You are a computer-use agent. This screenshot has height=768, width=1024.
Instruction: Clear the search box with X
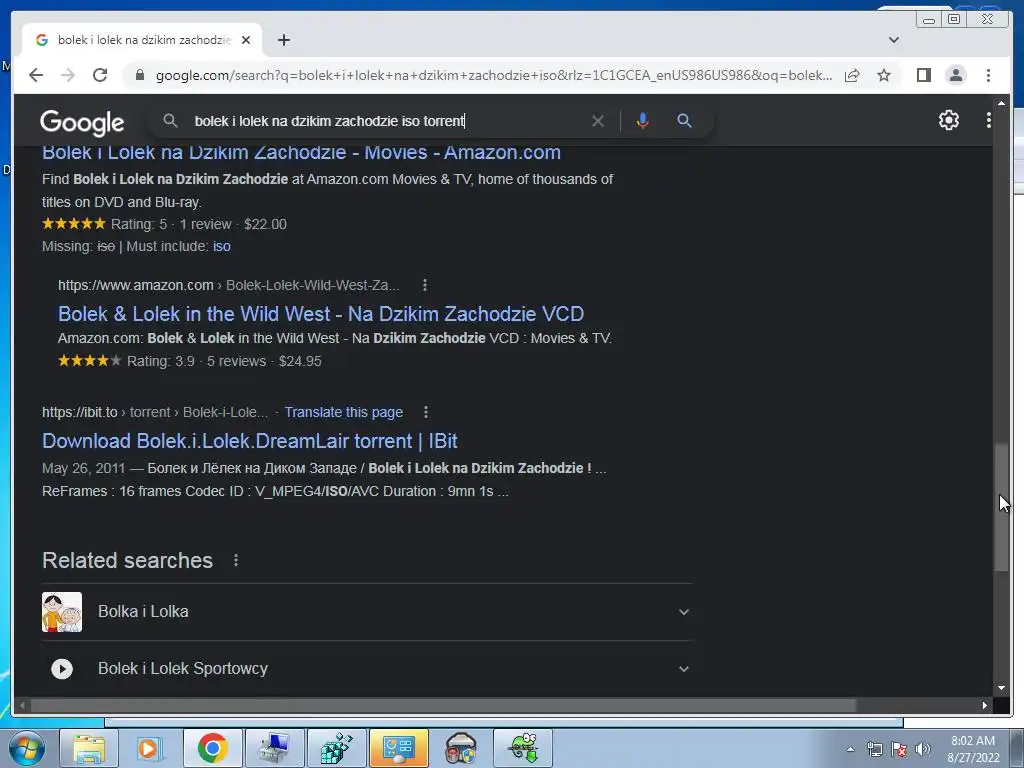pos(598,121)
